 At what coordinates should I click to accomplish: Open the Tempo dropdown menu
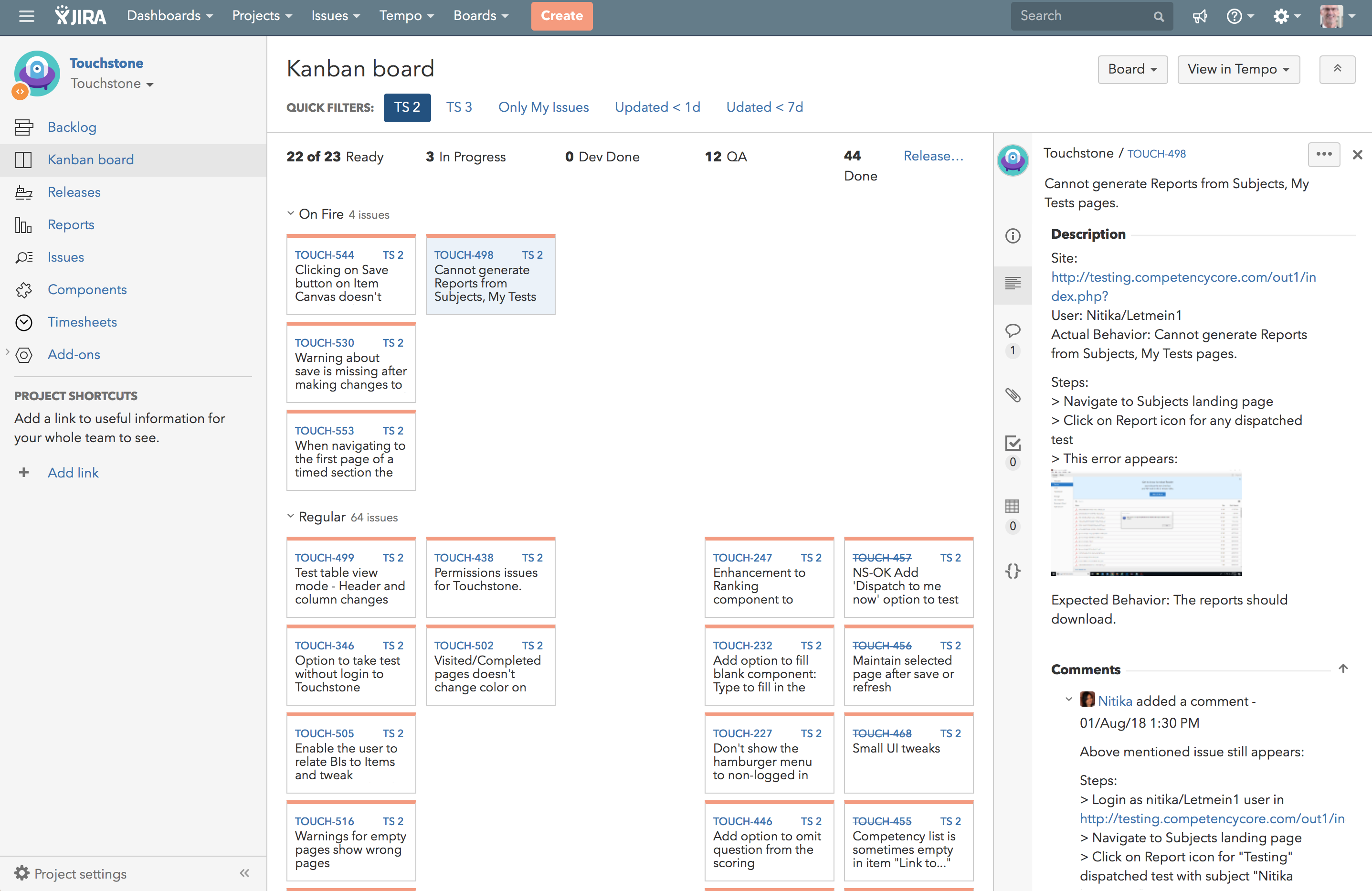(x=406, y=16)
